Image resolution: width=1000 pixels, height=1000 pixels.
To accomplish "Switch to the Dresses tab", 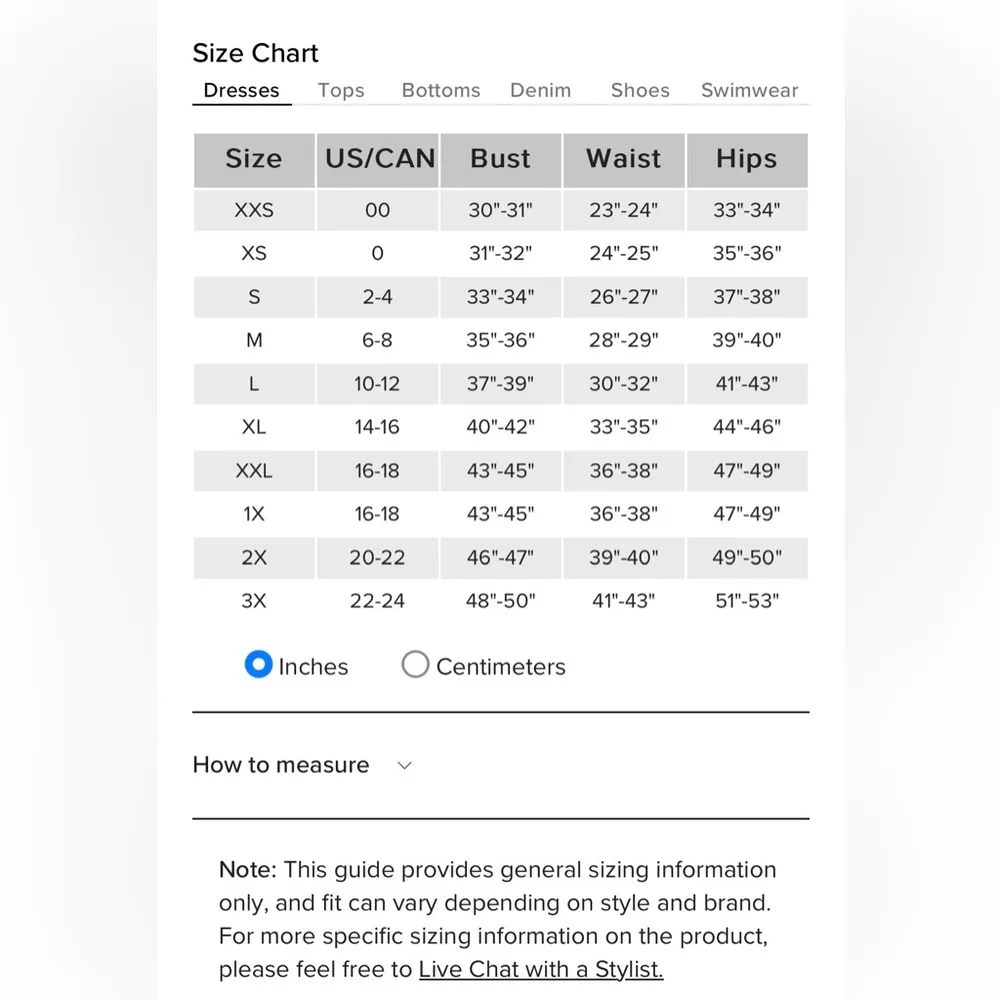I will [x=241, y=90].
